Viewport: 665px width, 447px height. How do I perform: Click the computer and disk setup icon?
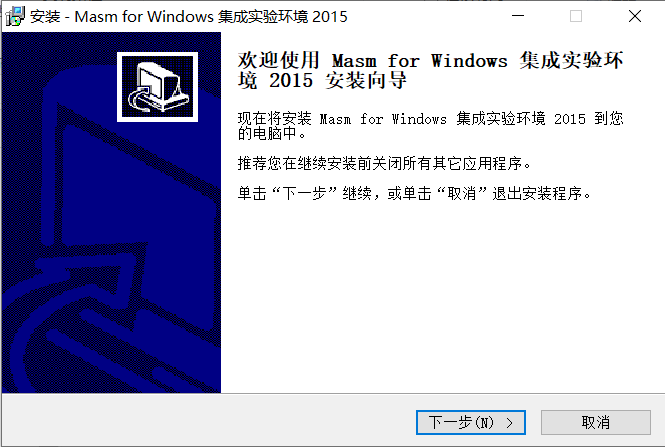point(157,87)
